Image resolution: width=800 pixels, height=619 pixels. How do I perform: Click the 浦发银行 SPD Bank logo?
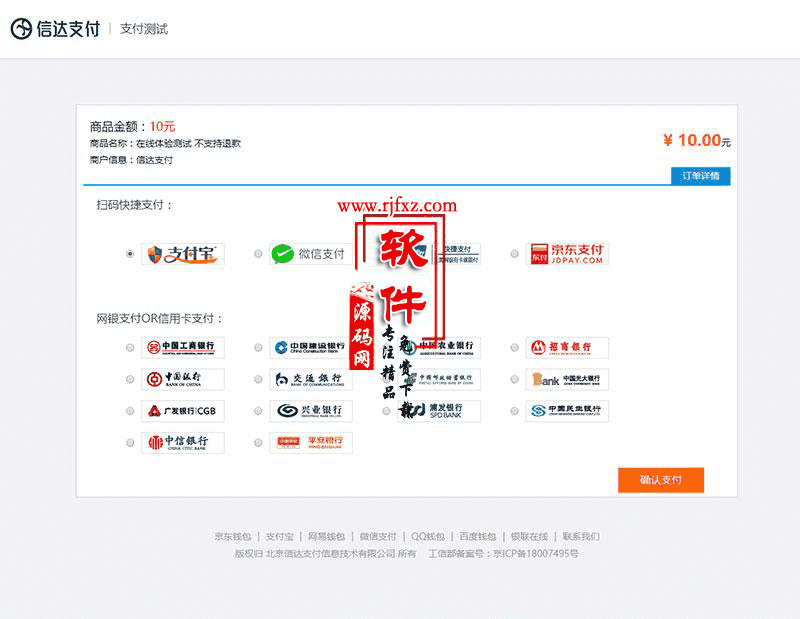439,411
